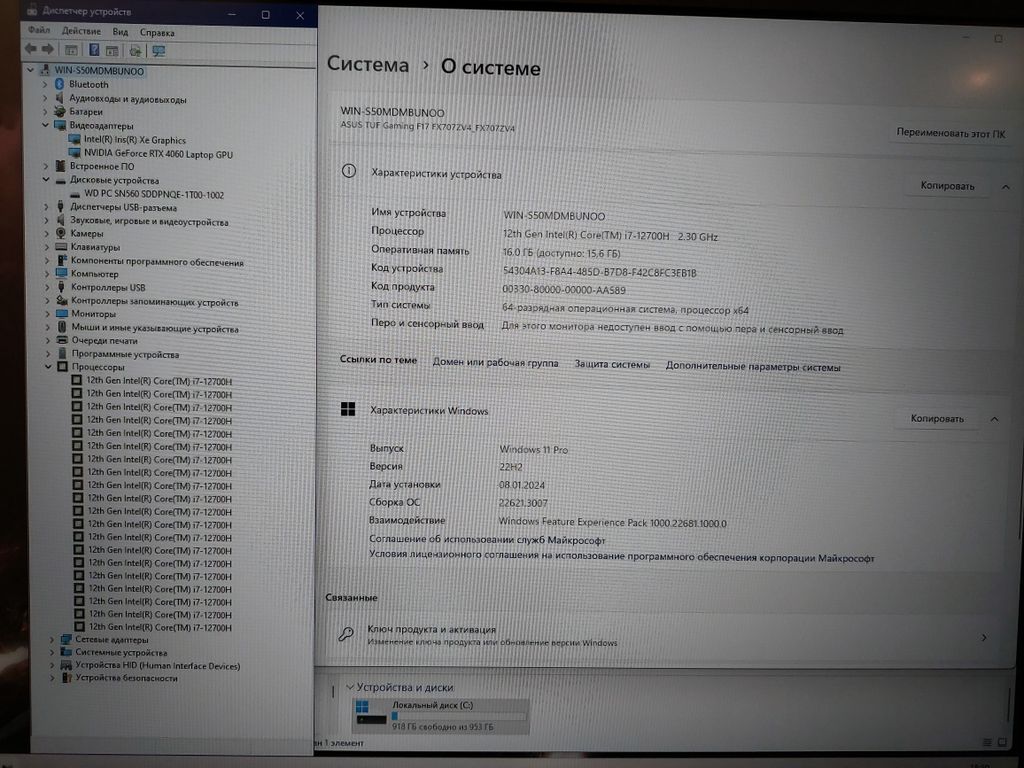Image resolution: width=1024 pixels, height=768 pixels.
Task: Select NVIDIA GeForce RTX 4060 Laptop GPU
Action: (x=158, y=154)
